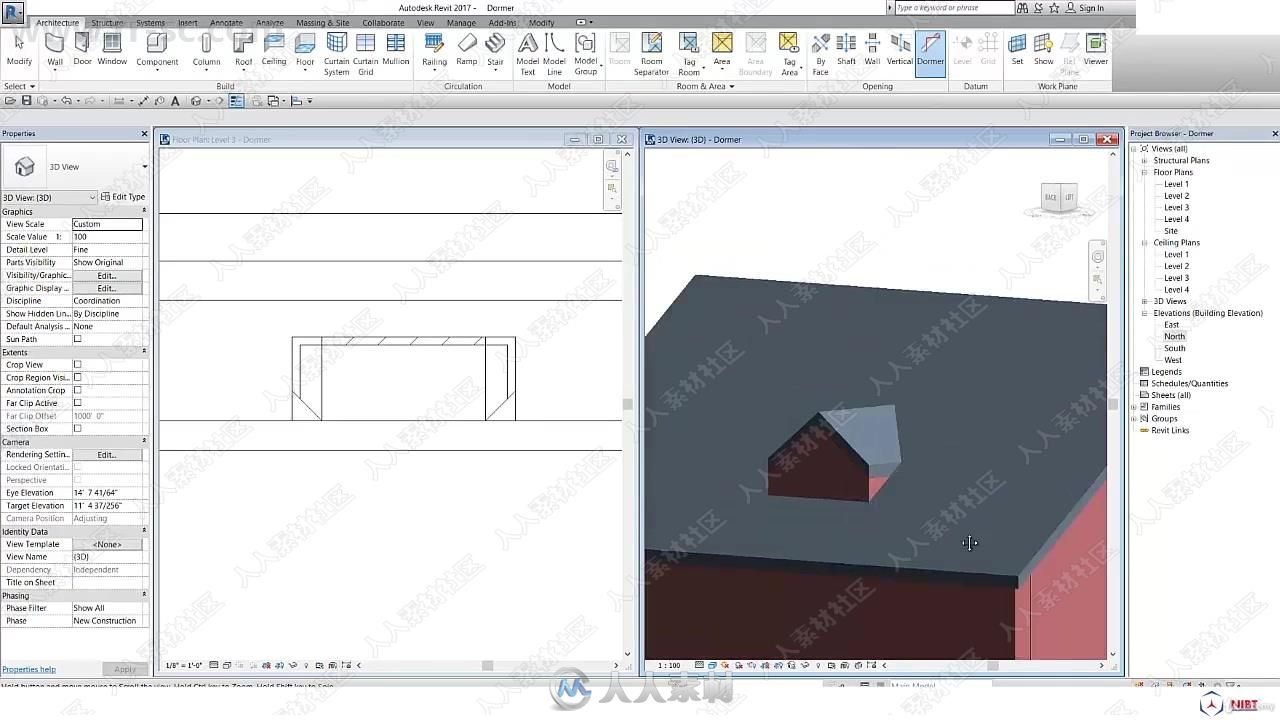Image resolution: width=1280 pixels, height=720 pixels.
Task: Toggle the Far Clip Active checkbox
Action: 77,403
